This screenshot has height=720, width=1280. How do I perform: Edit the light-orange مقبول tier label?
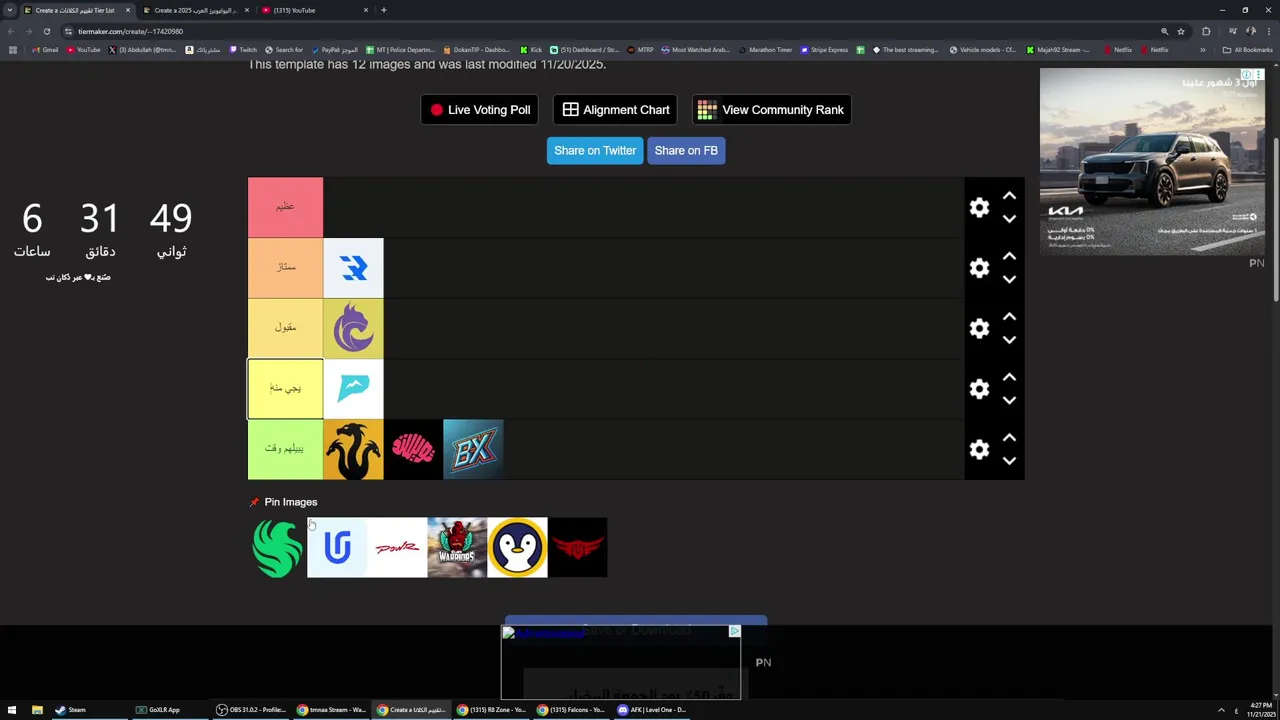(285, 328)
